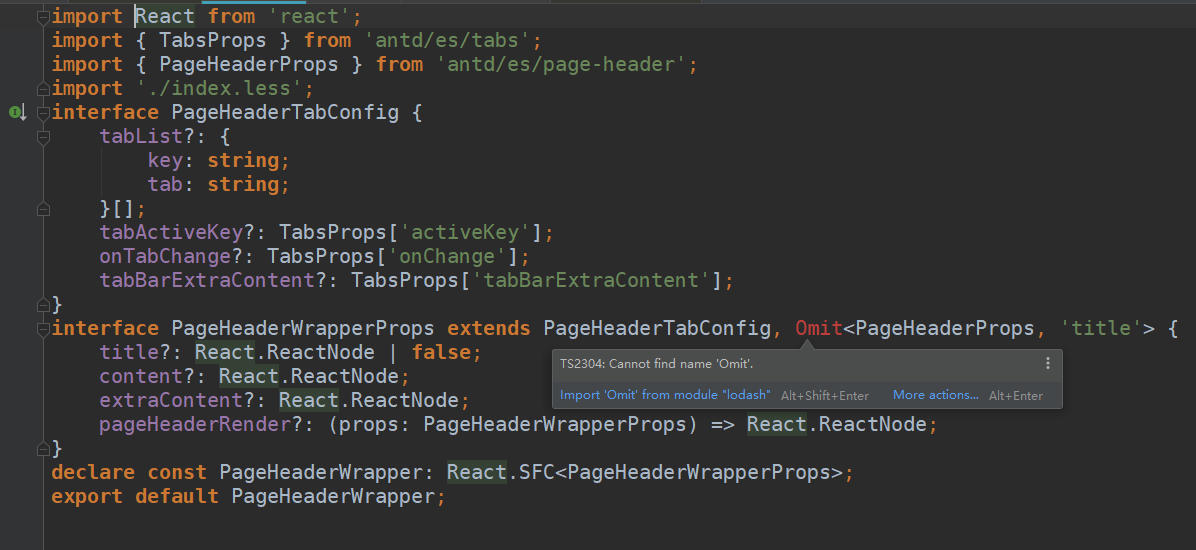This screenshot has width=1196, height=550.
Task: Click the tabList property name
Action: click(x=141, y=137)
